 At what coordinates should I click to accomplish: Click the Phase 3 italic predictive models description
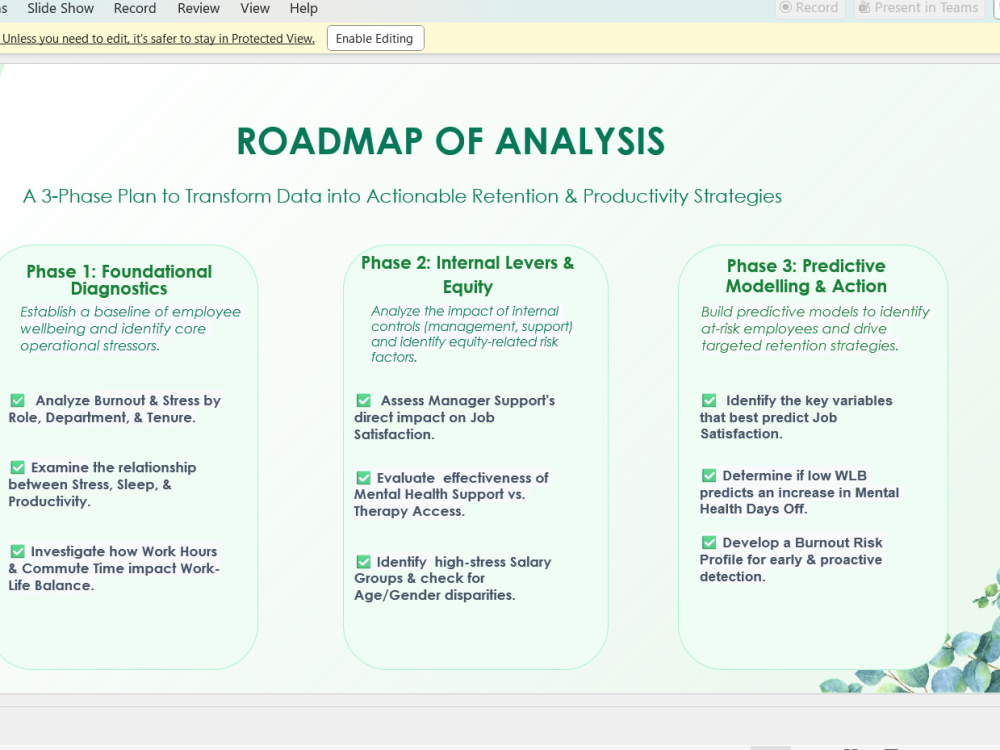pyautogui.click(x=814, y=328)
